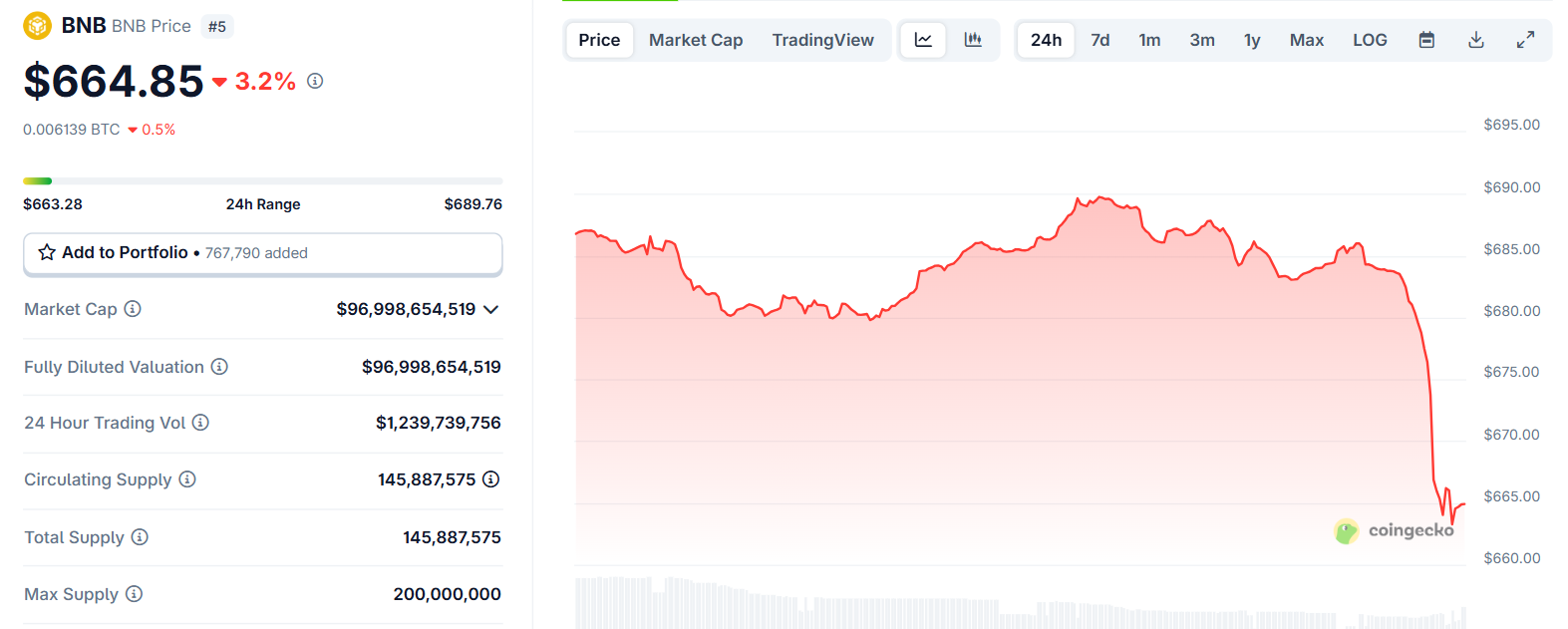This screenshot has width=1568, height=629.
Task: Select the 24h time range
Action: [x=1046, y=40]
